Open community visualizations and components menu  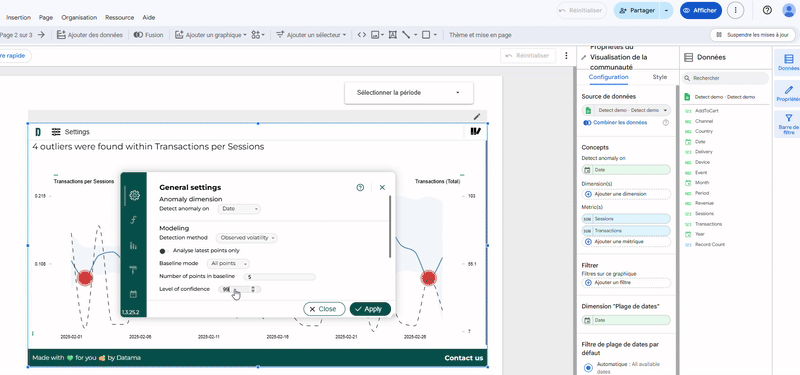(x=258, y=35)
